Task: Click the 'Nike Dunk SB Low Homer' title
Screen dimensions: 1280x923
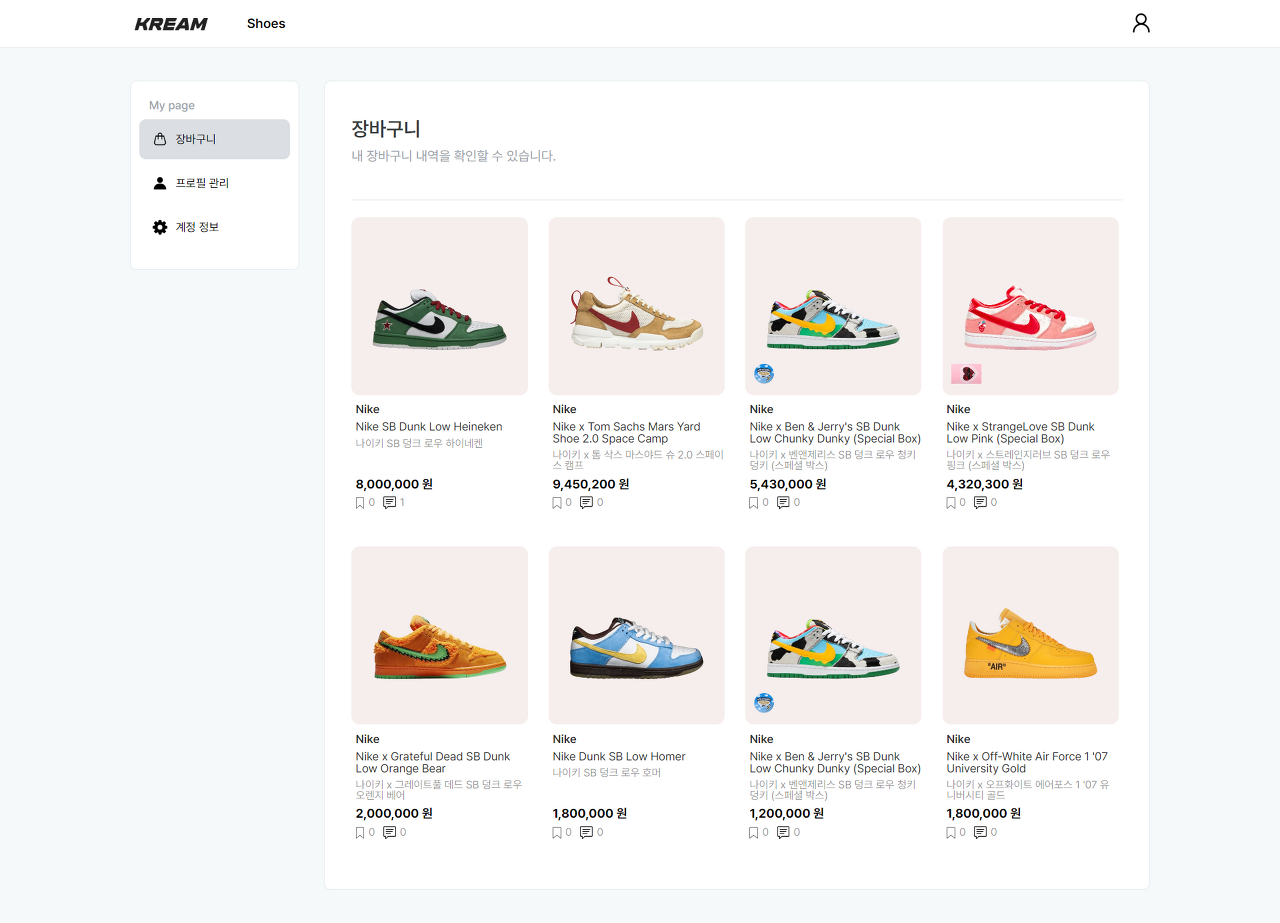Action: (619, 757)
